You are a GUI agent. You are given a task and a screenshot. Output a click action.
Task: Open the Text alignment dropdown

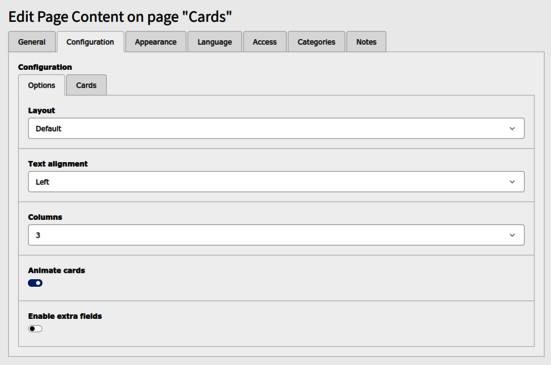(276, 182)
